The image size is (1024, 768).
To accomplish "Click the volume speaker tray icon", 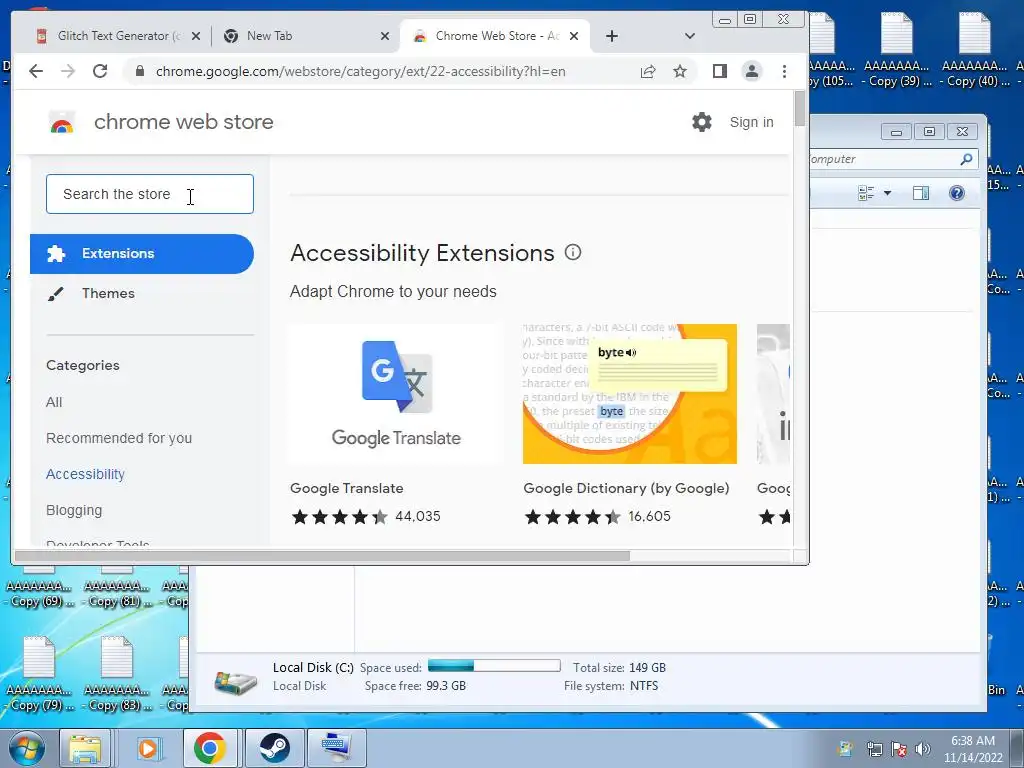I will [923, 749].
